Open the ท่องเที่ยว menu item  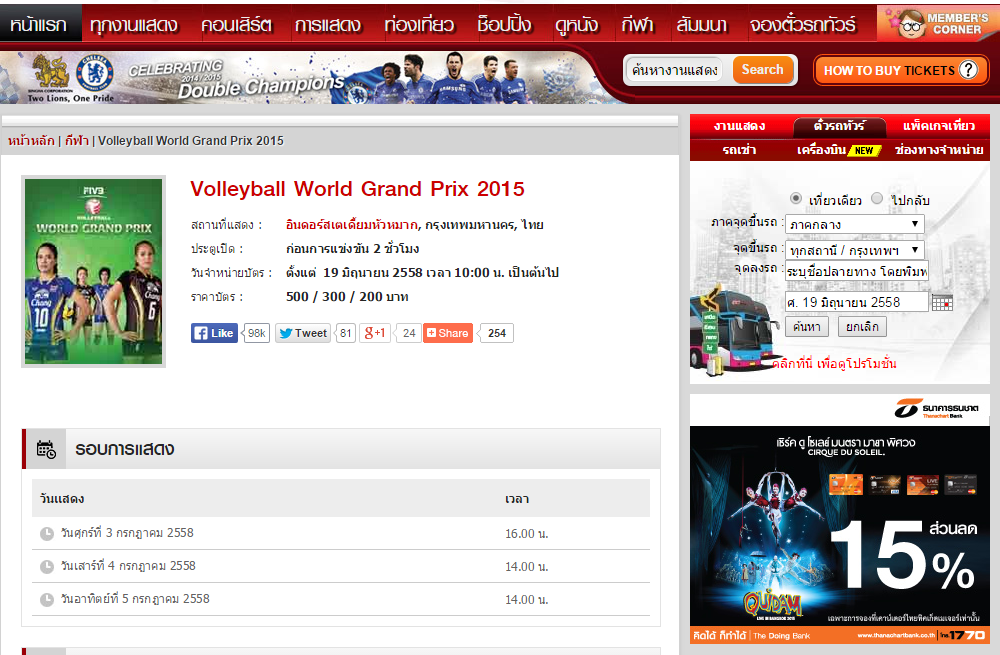tap(419, 24)
